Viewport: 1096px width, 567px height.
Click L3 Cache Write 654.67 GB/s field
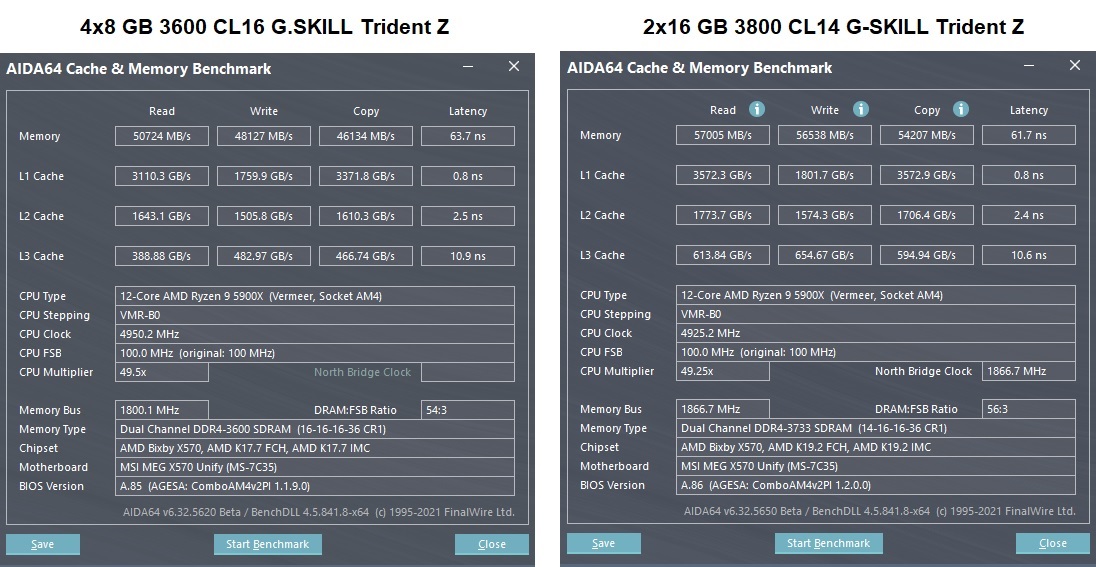(x=825, y=254)
